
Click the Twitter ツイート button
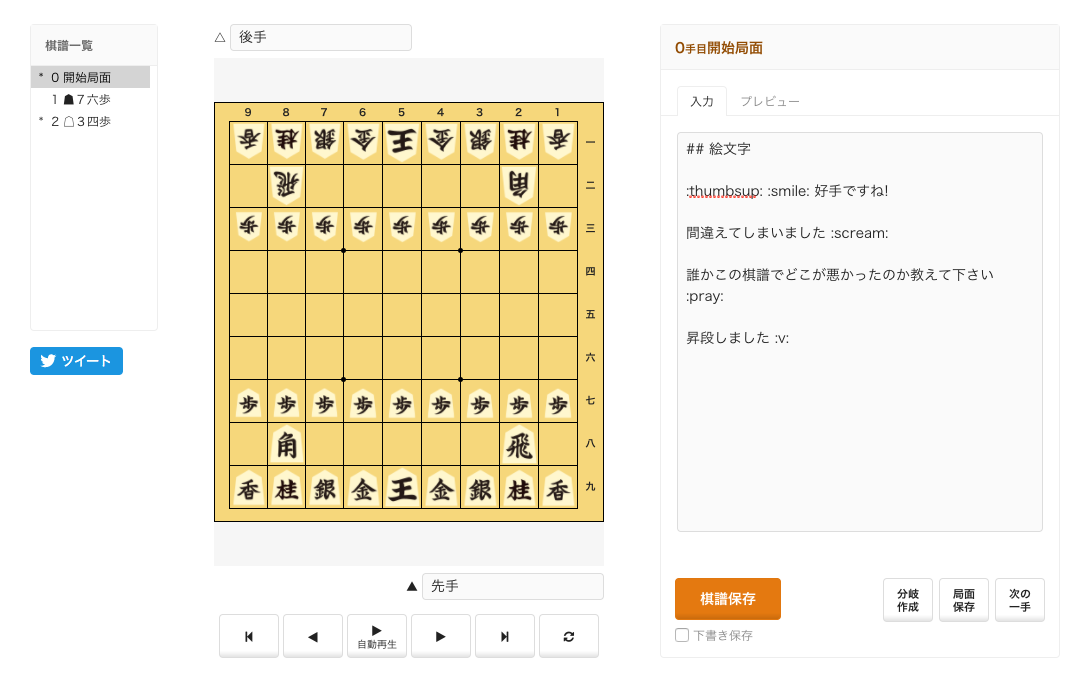(x=76, y=361)
